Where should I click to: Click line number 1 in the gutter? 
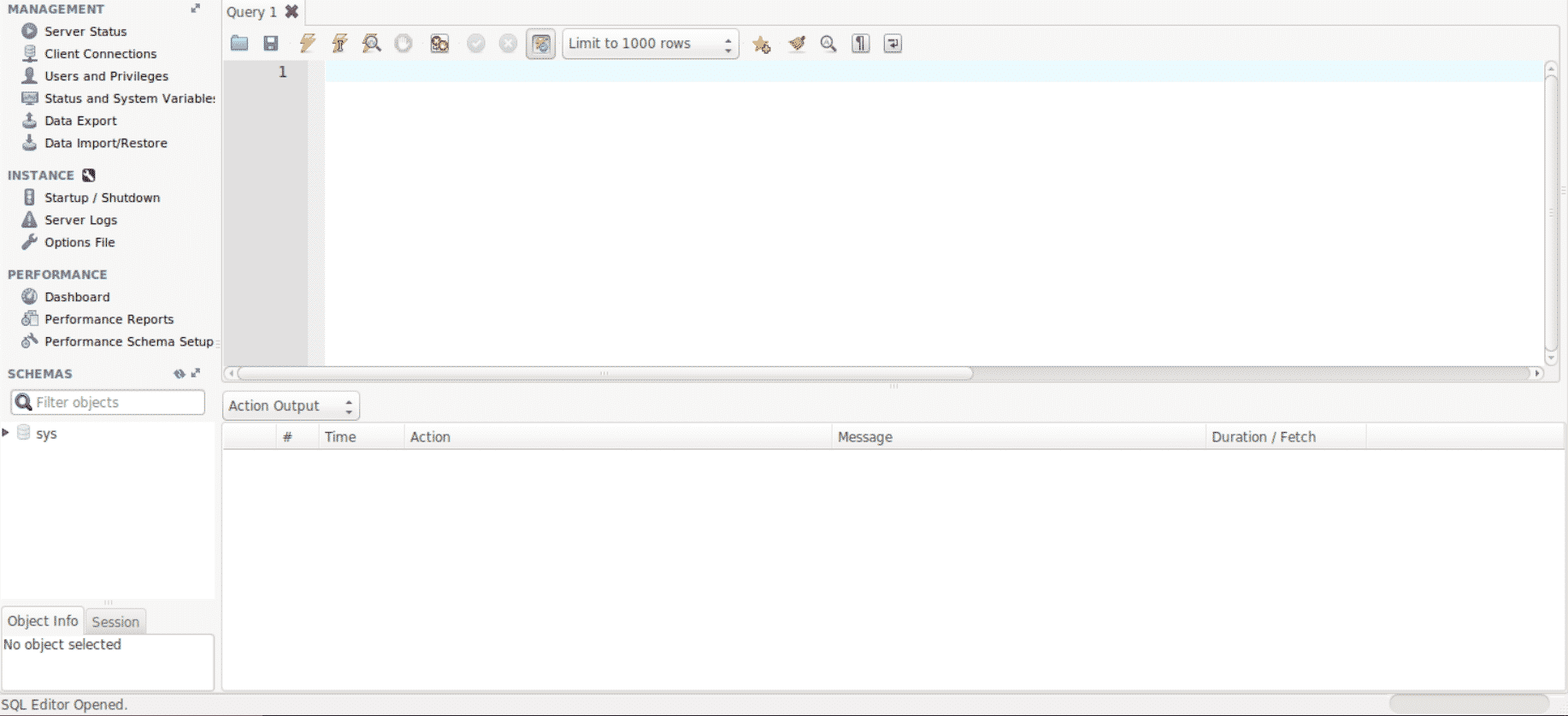click(x=282, y=72)
